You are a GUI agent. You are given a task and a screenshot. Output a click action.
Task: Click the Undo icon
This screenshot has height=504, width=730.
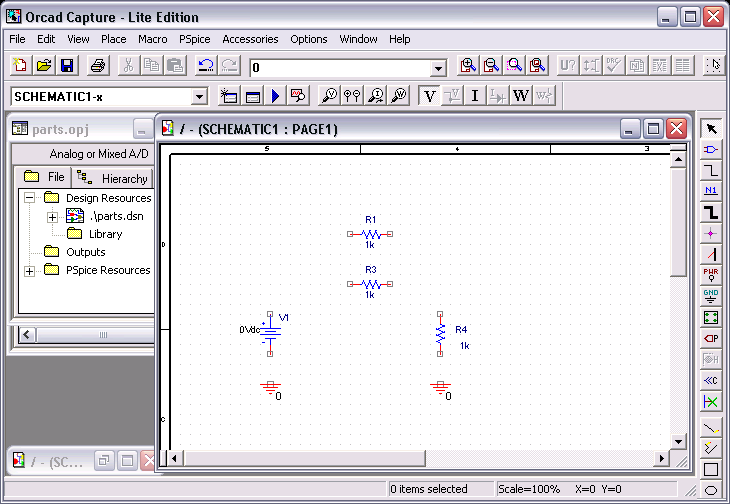coord(206,66)
